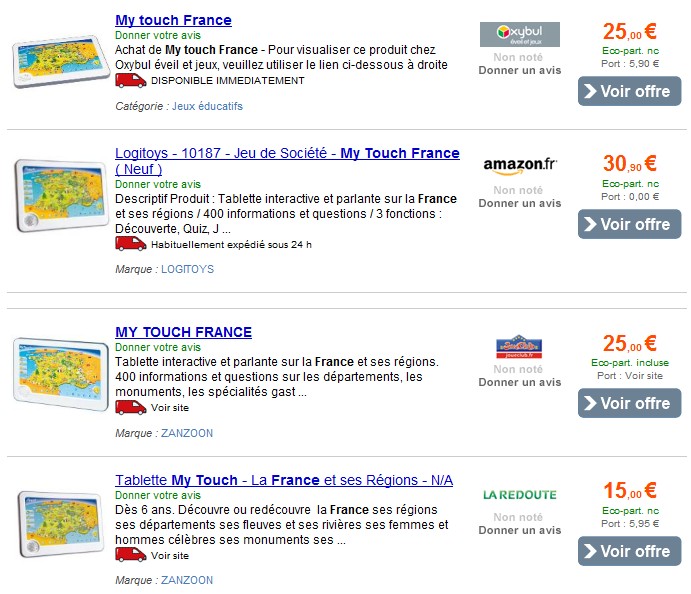Image resolution: width=691 pixels, height=594 pixels.
Task: Open 'Tablette My Touch - La France' link
Action: [284, 480]
